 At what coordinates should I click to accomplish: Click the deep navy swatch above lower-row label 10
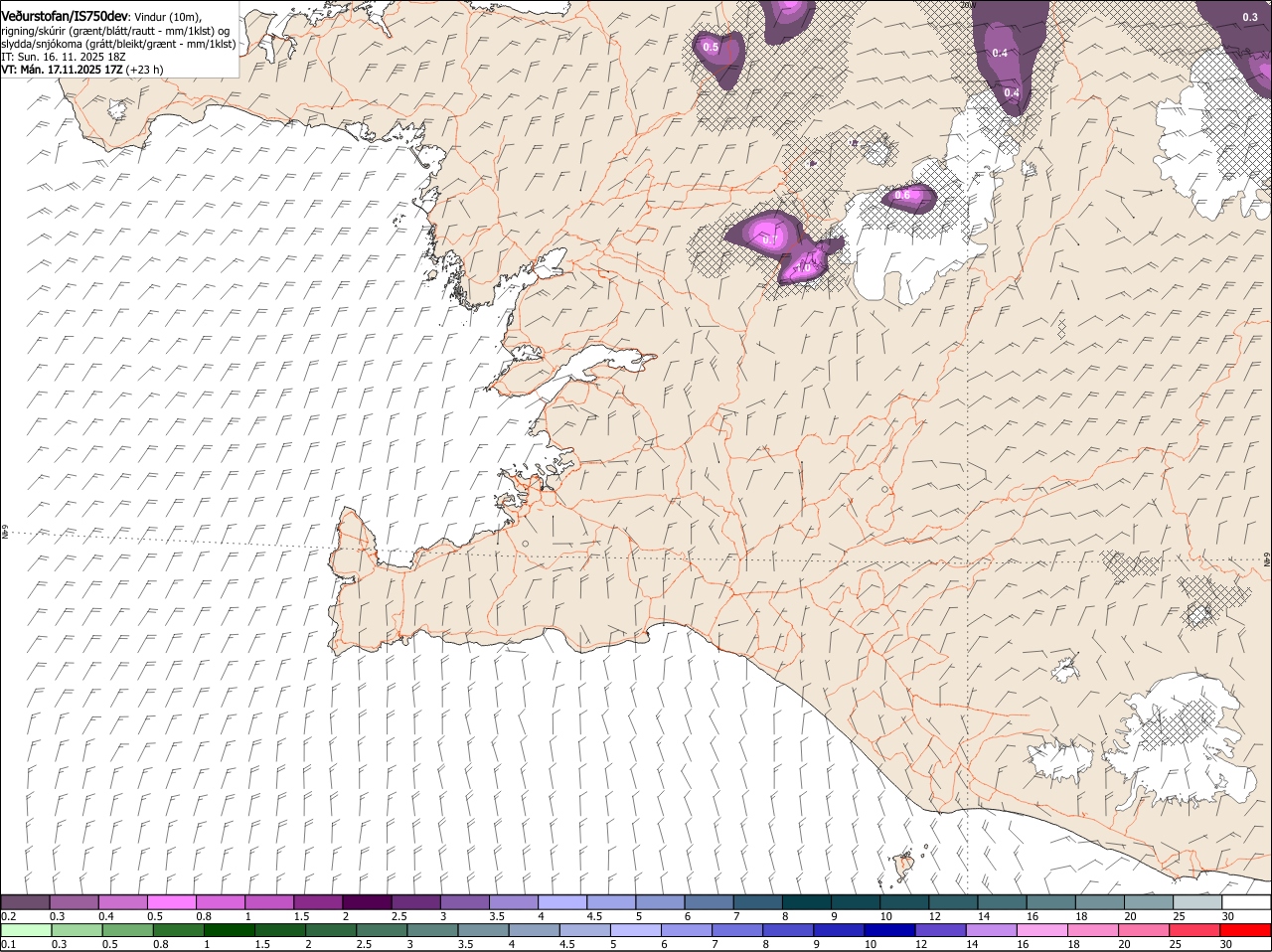tap(888, 930)
